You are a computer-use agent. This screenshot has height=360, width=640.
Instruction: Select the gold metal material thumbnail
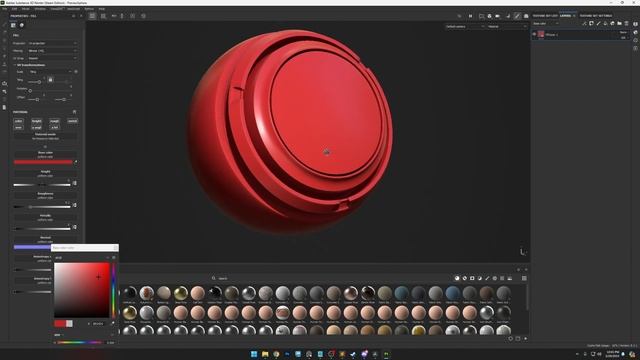[x=130, y=313]
